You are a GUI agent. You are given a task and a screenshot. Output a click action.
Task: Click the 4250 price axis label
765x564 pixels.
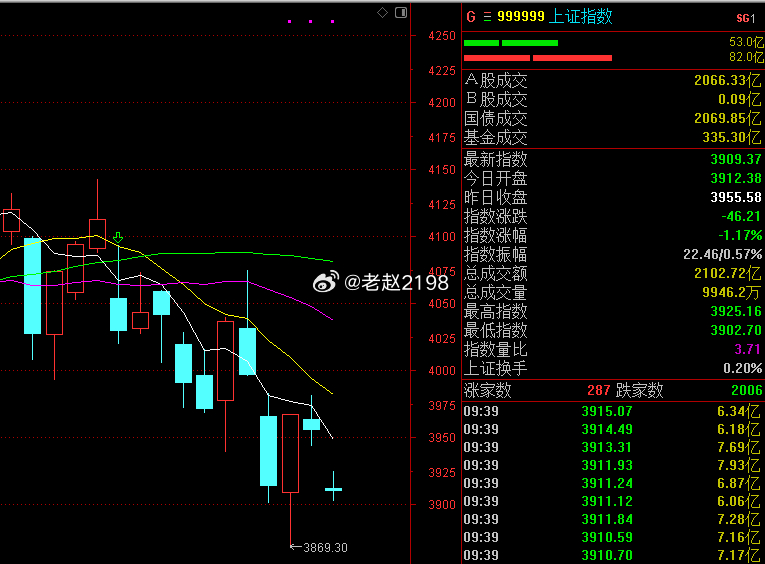442,36
